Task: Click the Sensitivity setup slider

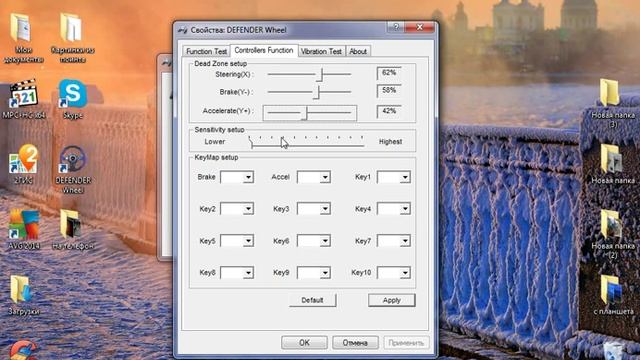Action: 306,142
